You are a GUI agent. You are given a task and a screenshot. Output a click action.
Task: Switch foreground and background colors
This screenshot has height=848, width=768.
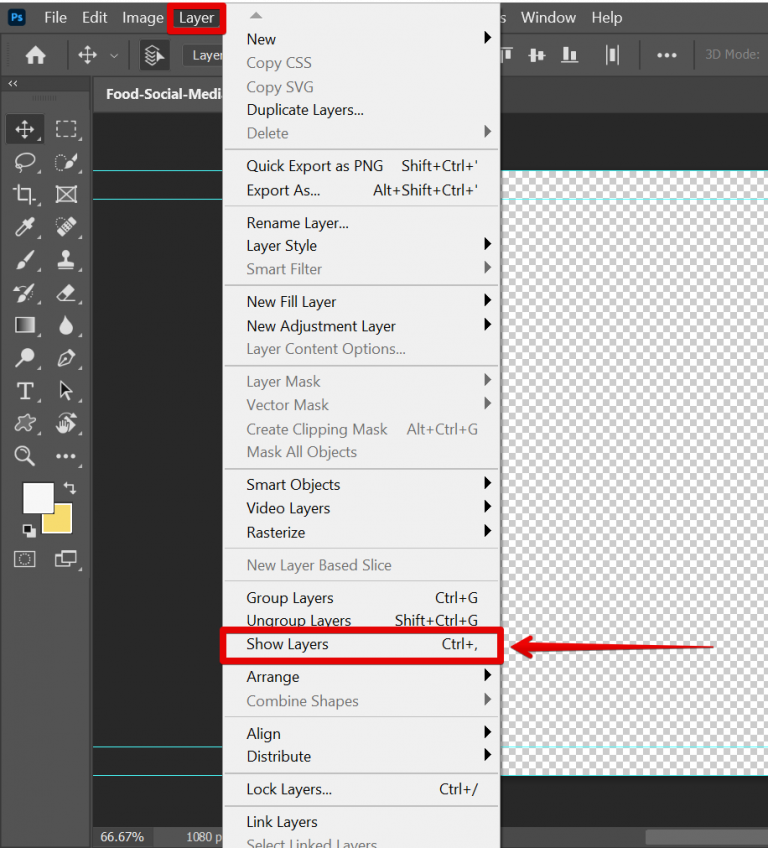(70, 488)
